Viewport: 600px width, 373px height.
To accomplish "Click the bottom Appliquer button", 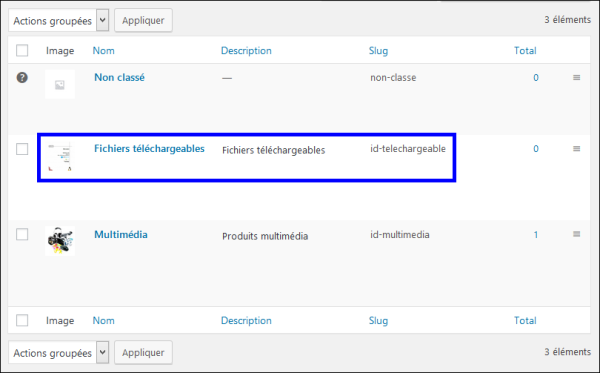I will [x=143, y=352].
